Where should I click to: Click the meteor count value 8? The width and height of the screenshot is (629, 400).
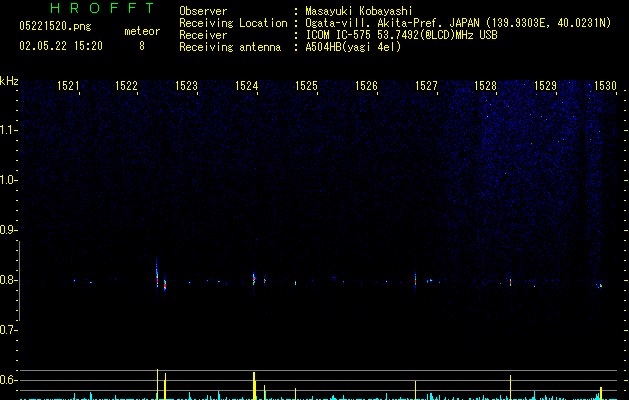pos(142,46)
